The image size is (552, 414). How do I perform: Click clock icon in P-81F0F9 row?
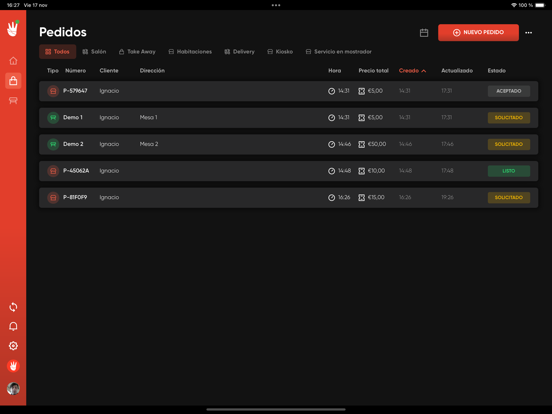tap(331, 197)
